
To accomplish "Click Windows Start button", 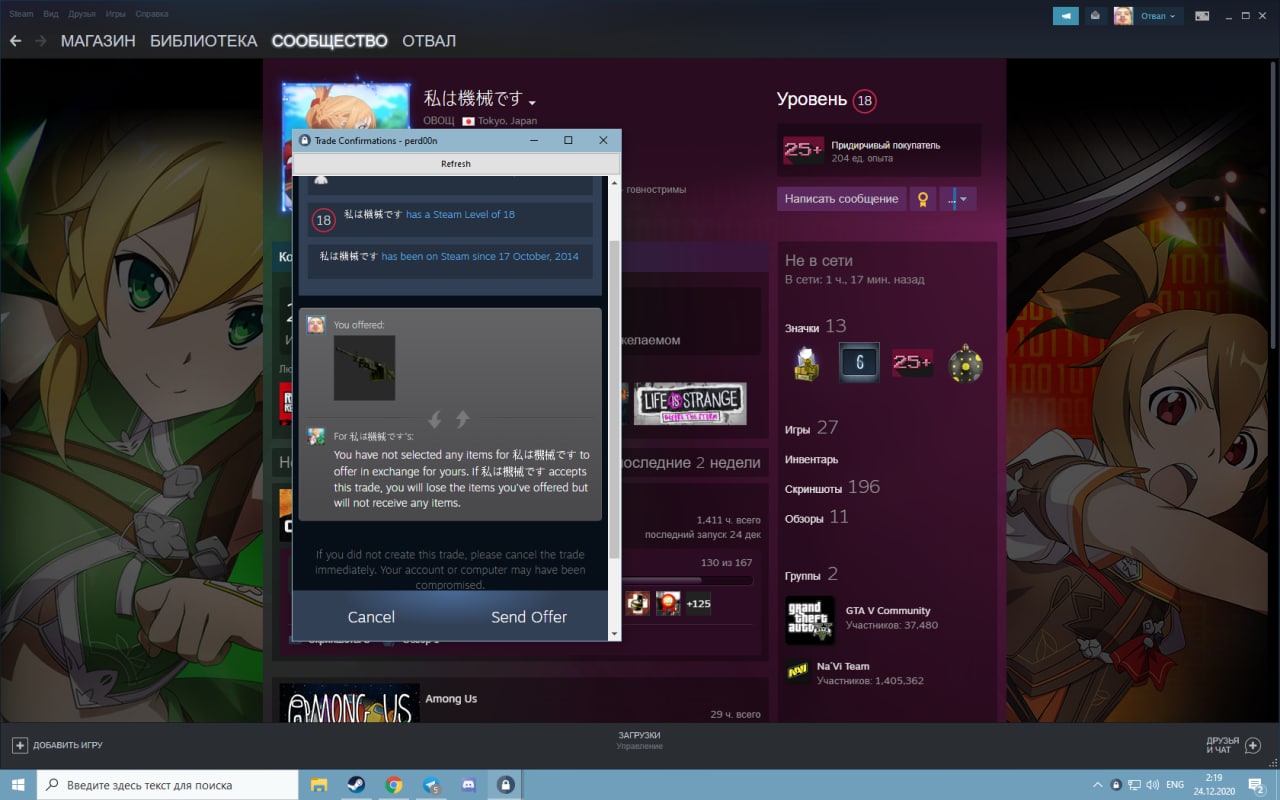I will click(18, 785).
